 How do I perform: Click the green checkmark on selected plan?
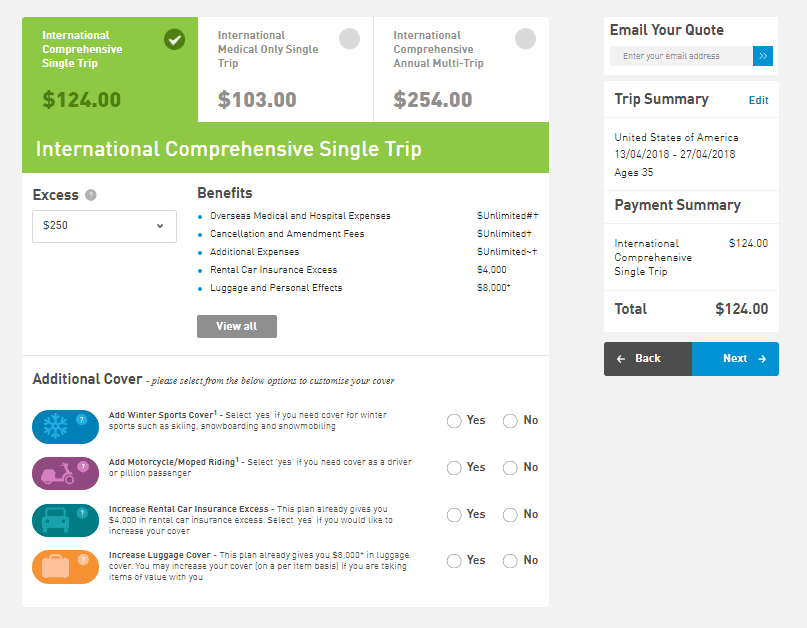click(x=174, y=39)
